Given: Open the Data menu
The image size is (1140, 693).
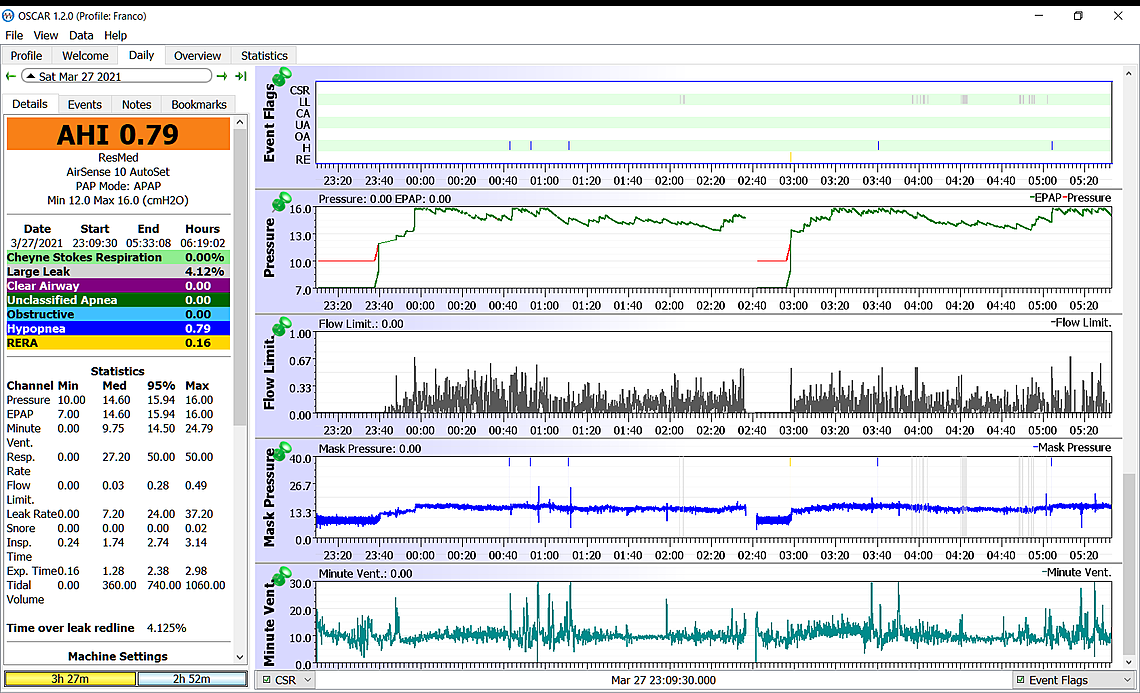Looking at the screenshot, I should [81, 35].
